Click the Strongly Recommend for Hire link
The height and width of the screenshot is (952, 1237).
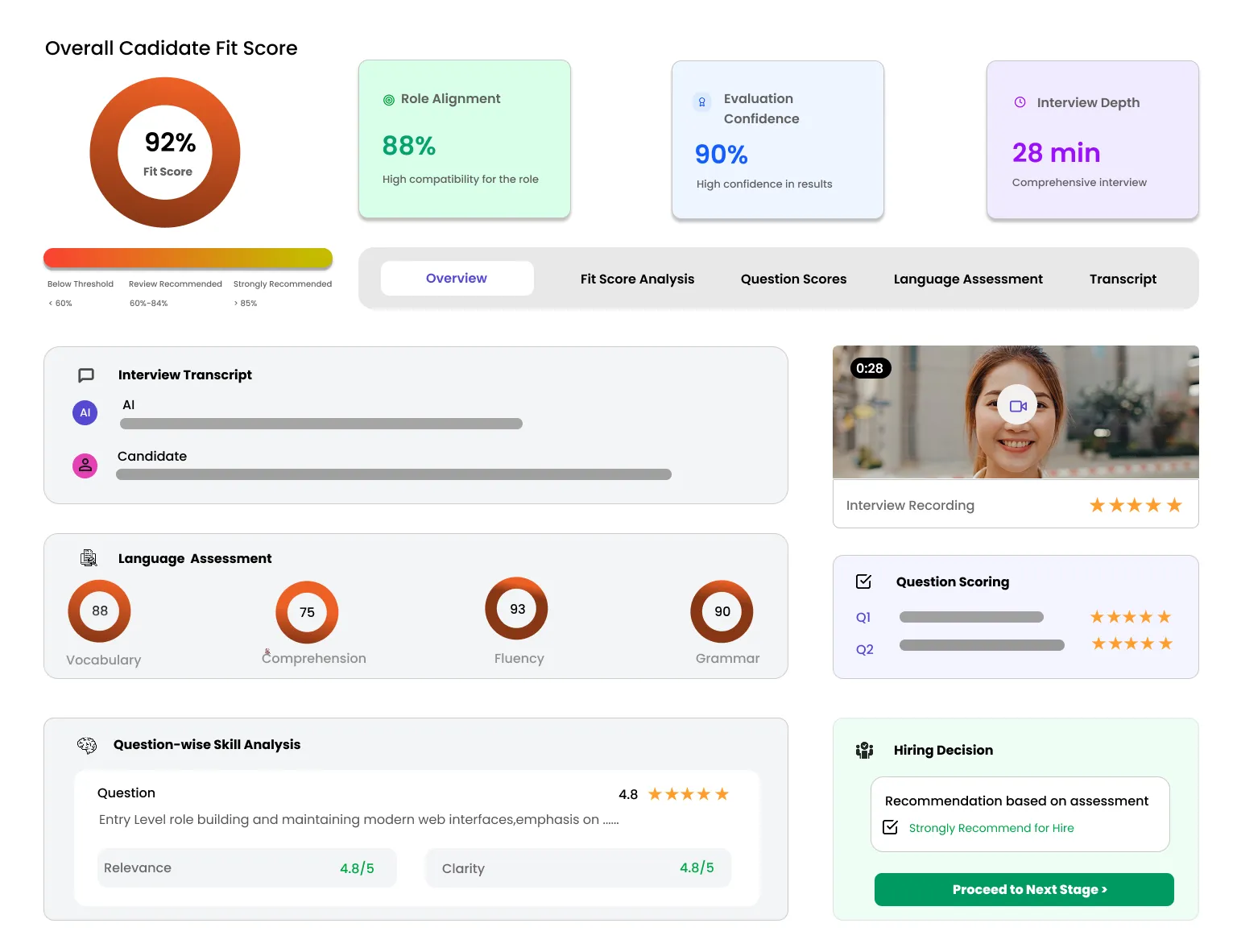[991, 828]
